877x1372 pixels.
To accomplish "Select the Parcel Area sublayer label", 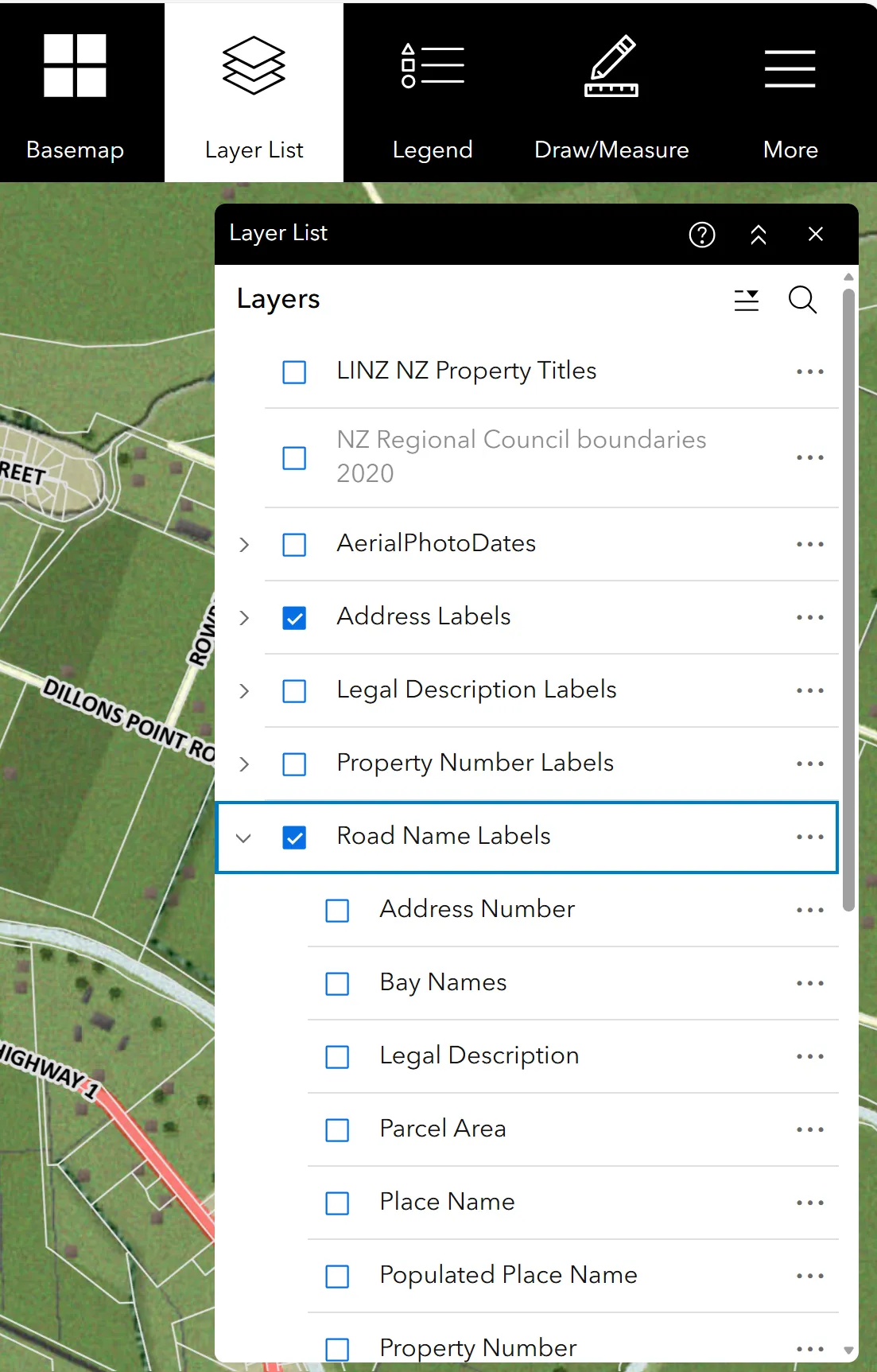I will (x=443, y=1129).
